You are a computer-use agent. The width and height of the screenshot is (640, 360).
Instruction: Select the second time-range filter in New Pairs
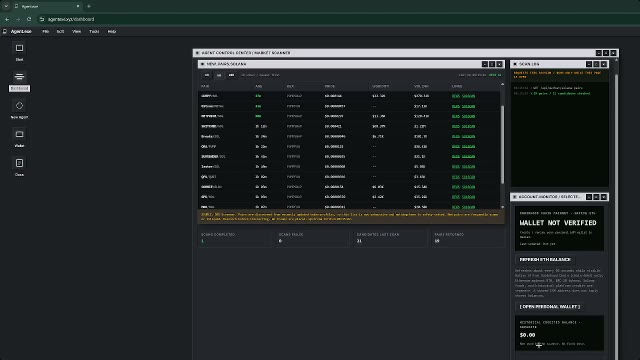(219, 75)
